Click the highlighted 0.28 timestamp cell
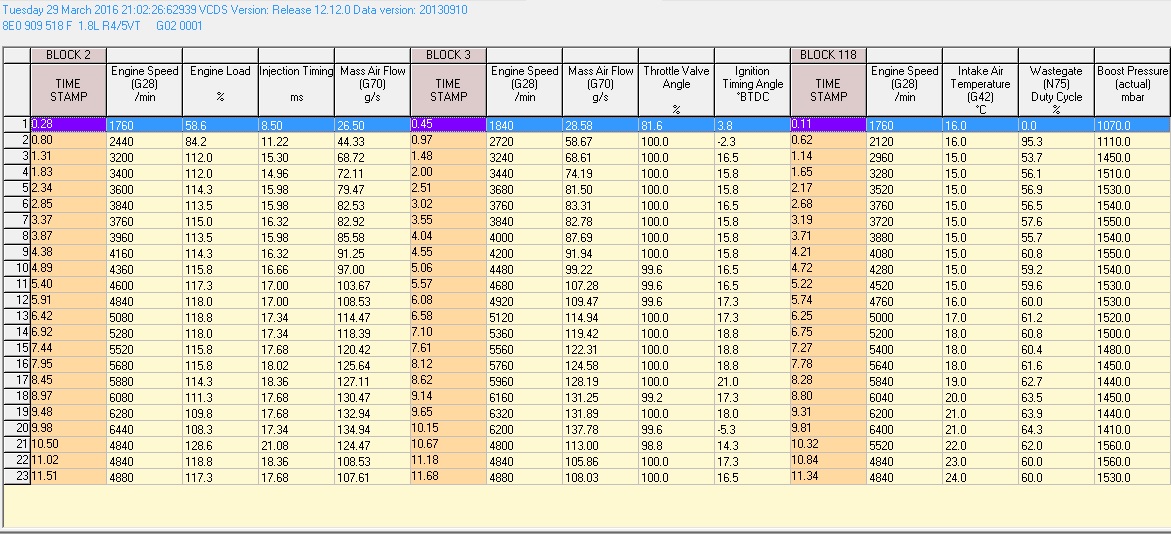Viewport: 1171px width, 535px height. (68, 124)
